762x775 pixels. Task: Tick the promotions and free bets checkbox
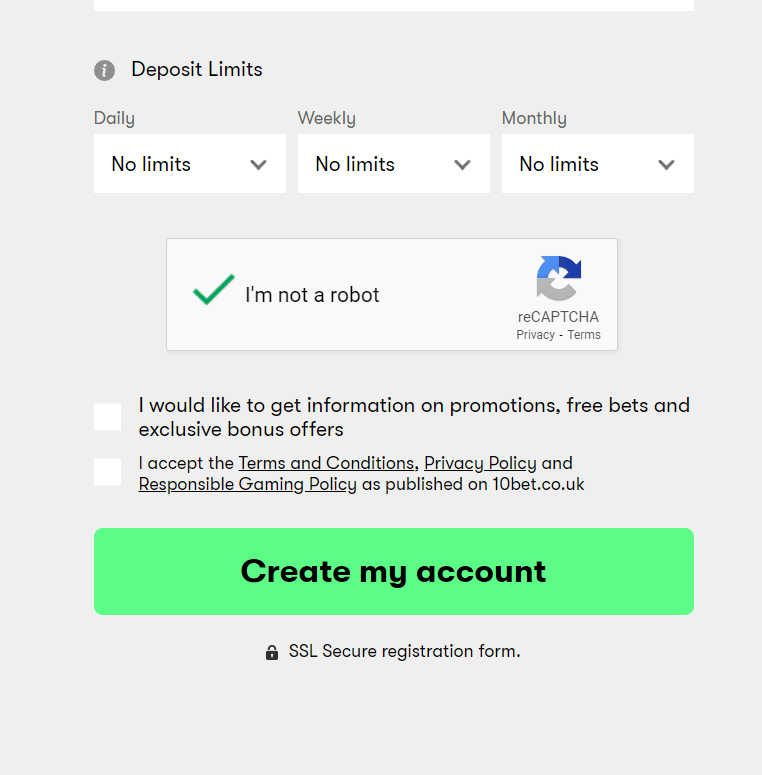[108, 417]
